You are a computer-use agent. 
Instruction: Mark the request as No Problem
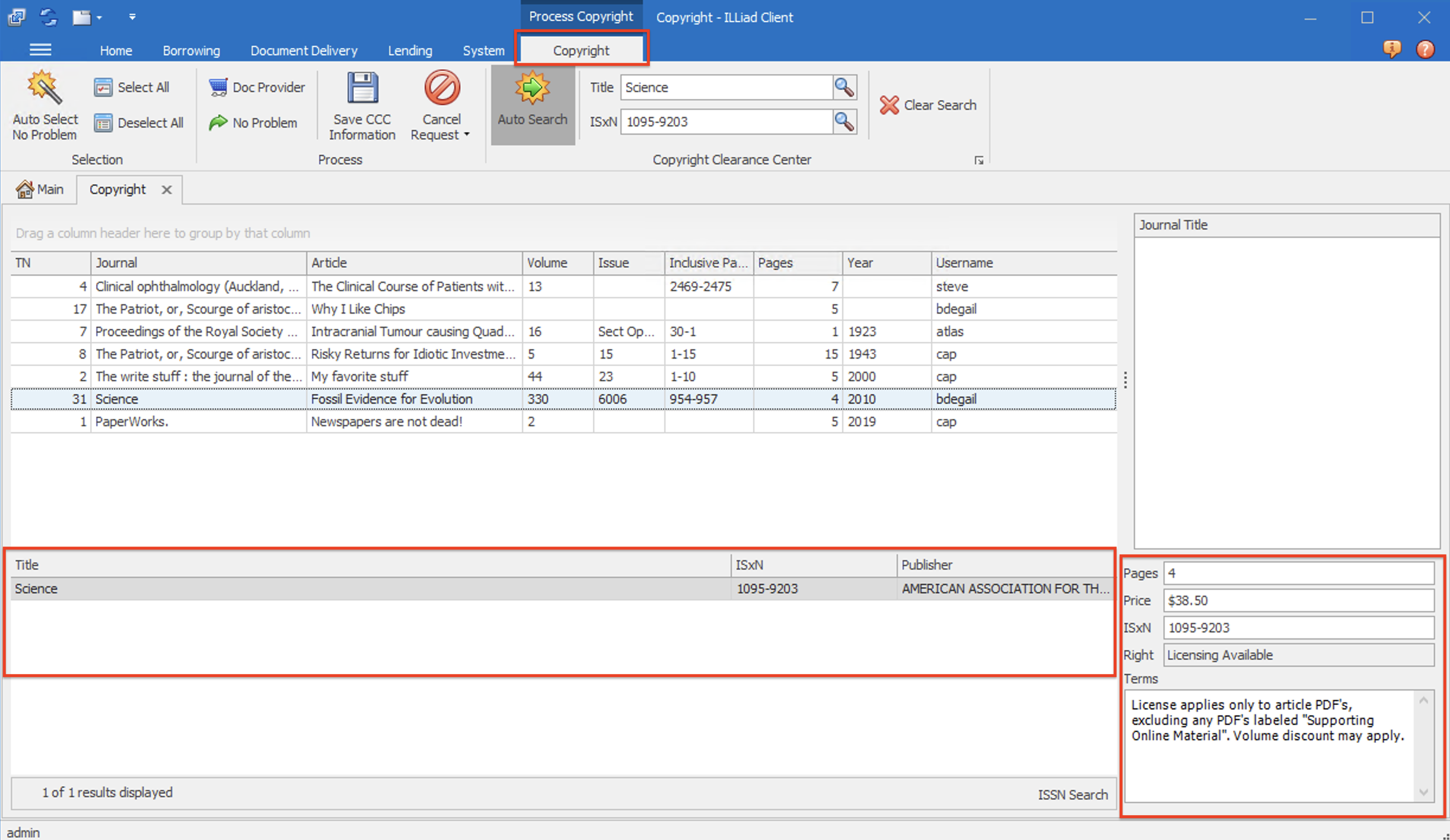point(219,123)
